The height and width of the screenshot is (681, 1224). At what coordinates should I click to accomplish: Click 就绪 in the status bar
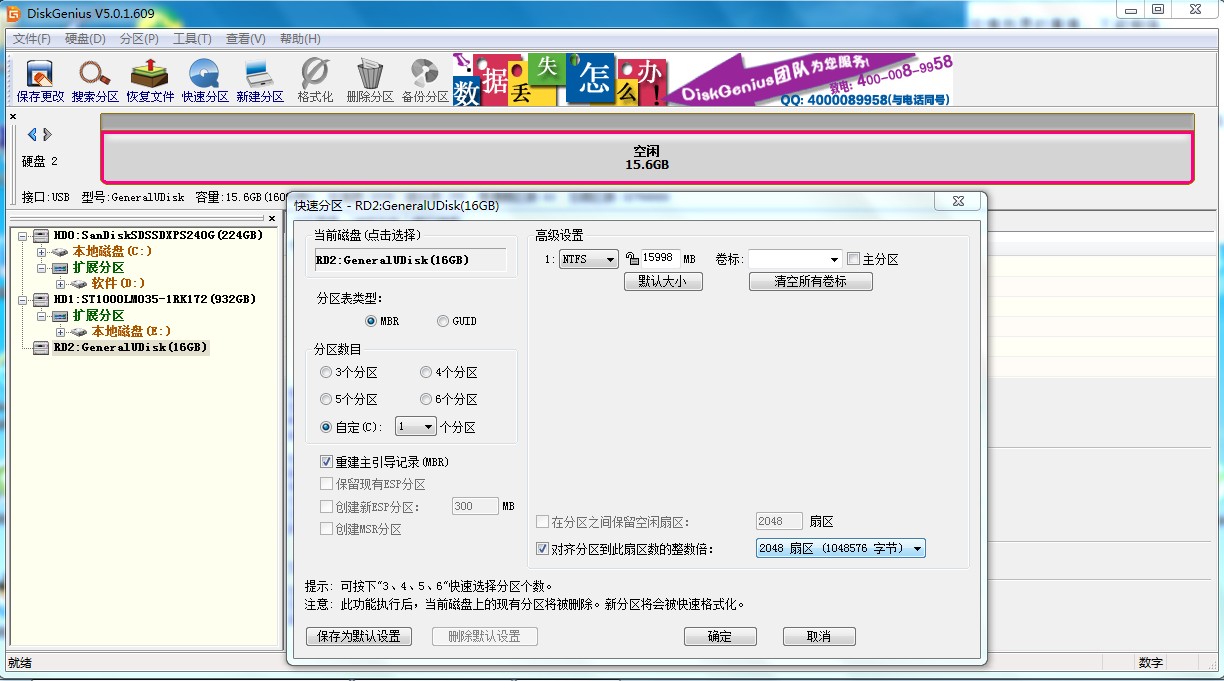point(20,663)
